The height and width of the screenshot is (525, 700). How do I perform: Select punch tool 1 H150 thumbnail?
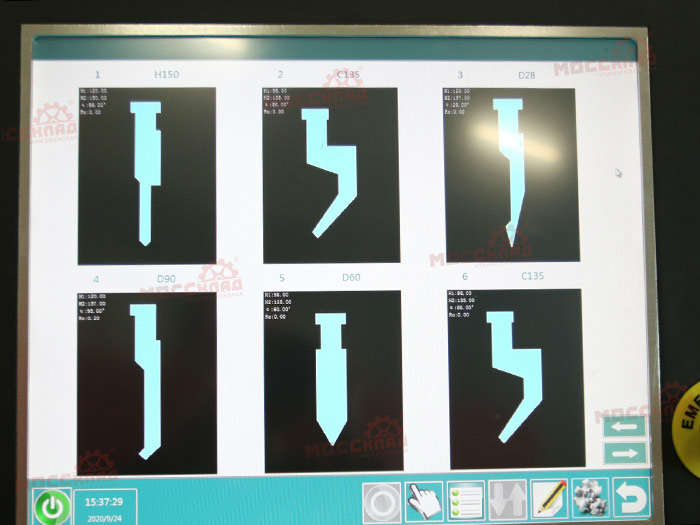click(147, 175)
